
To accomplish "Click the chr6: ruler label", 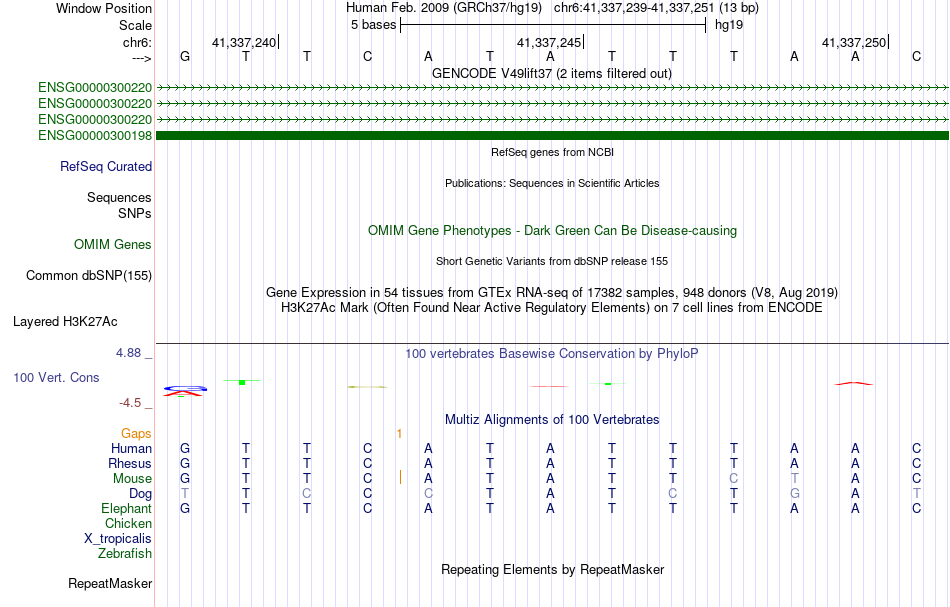I will (x=138, y=42).
